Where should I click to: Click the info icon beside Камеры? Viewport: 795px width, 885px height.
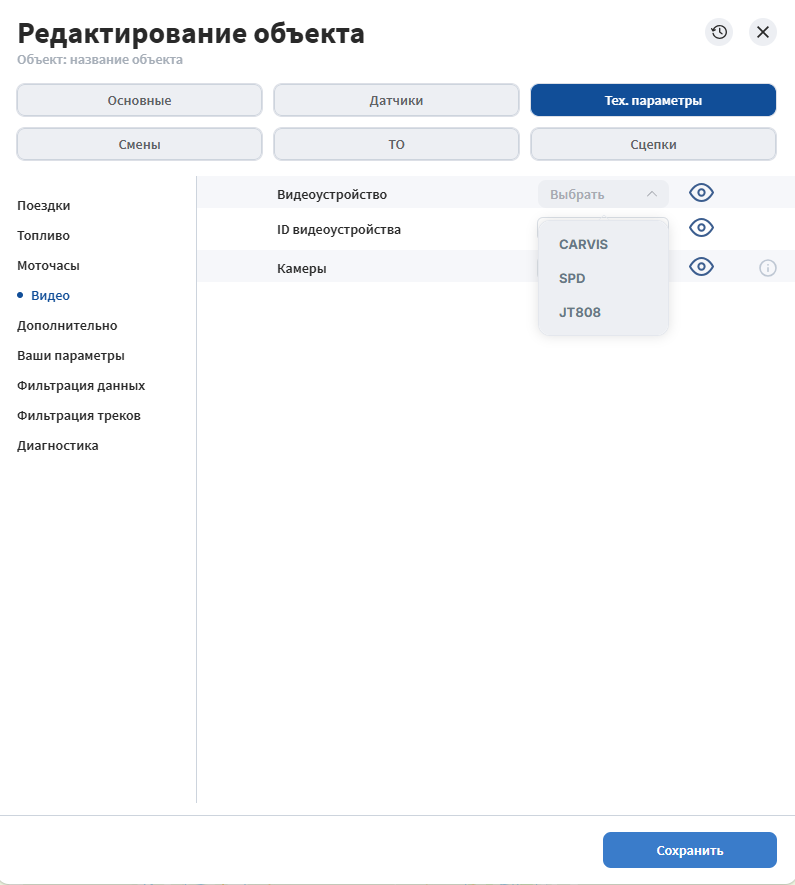(x=767, y=268)
